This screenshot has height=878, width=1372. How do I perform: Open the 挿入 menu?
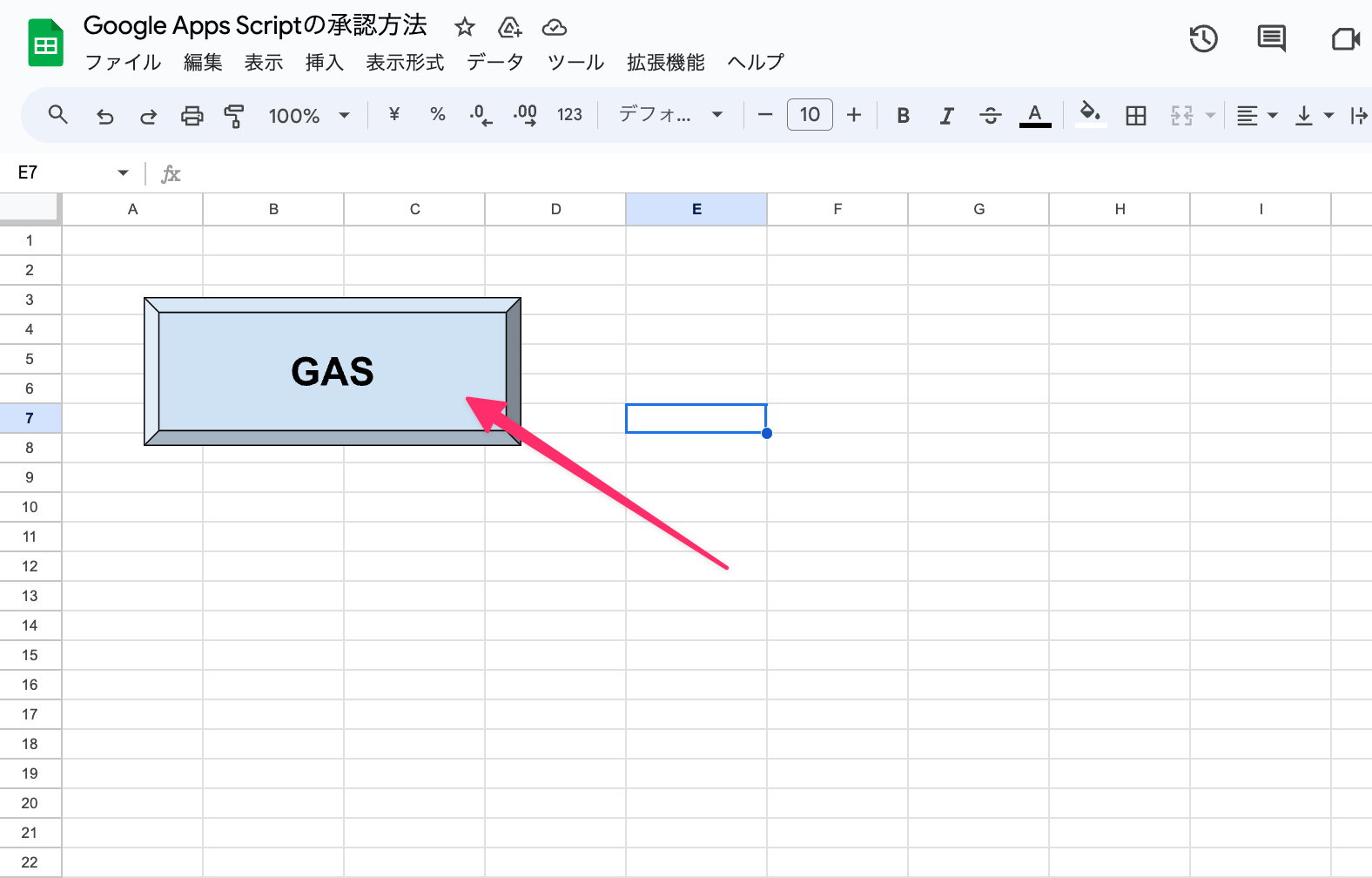(x=325, y=63)
